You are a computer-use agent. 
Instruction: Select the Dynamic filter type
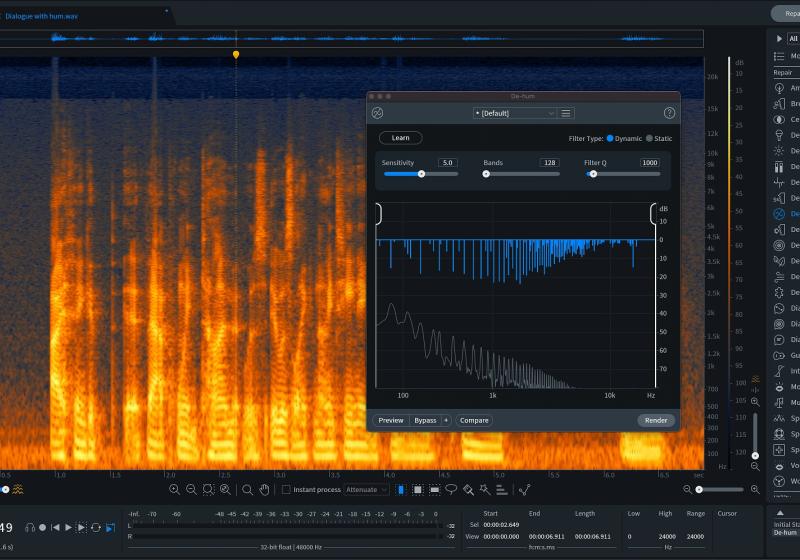click(610, 138)
